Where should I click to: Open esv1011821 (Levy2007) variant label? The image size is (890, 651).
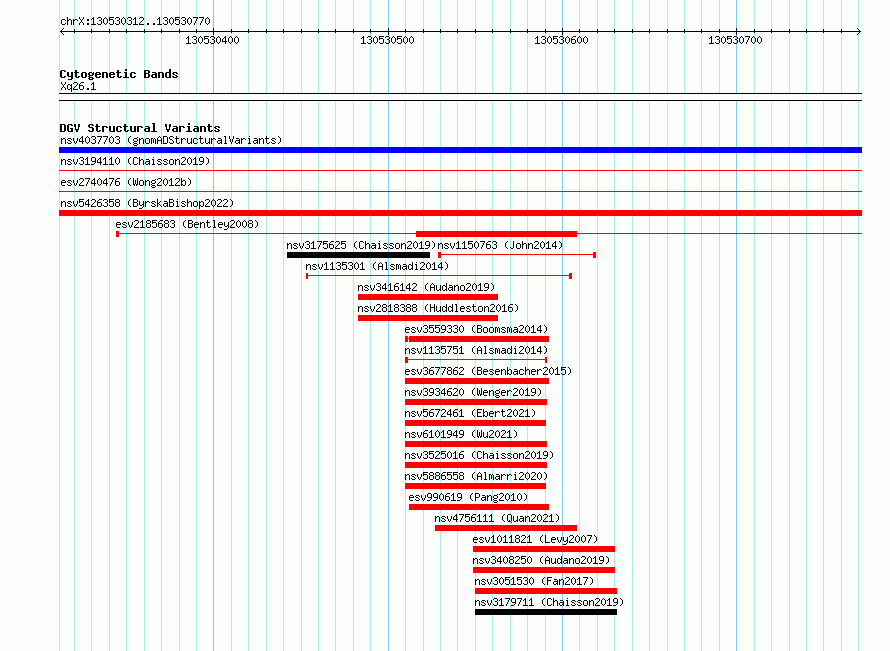pyautogui.click(x=535, y=539)
